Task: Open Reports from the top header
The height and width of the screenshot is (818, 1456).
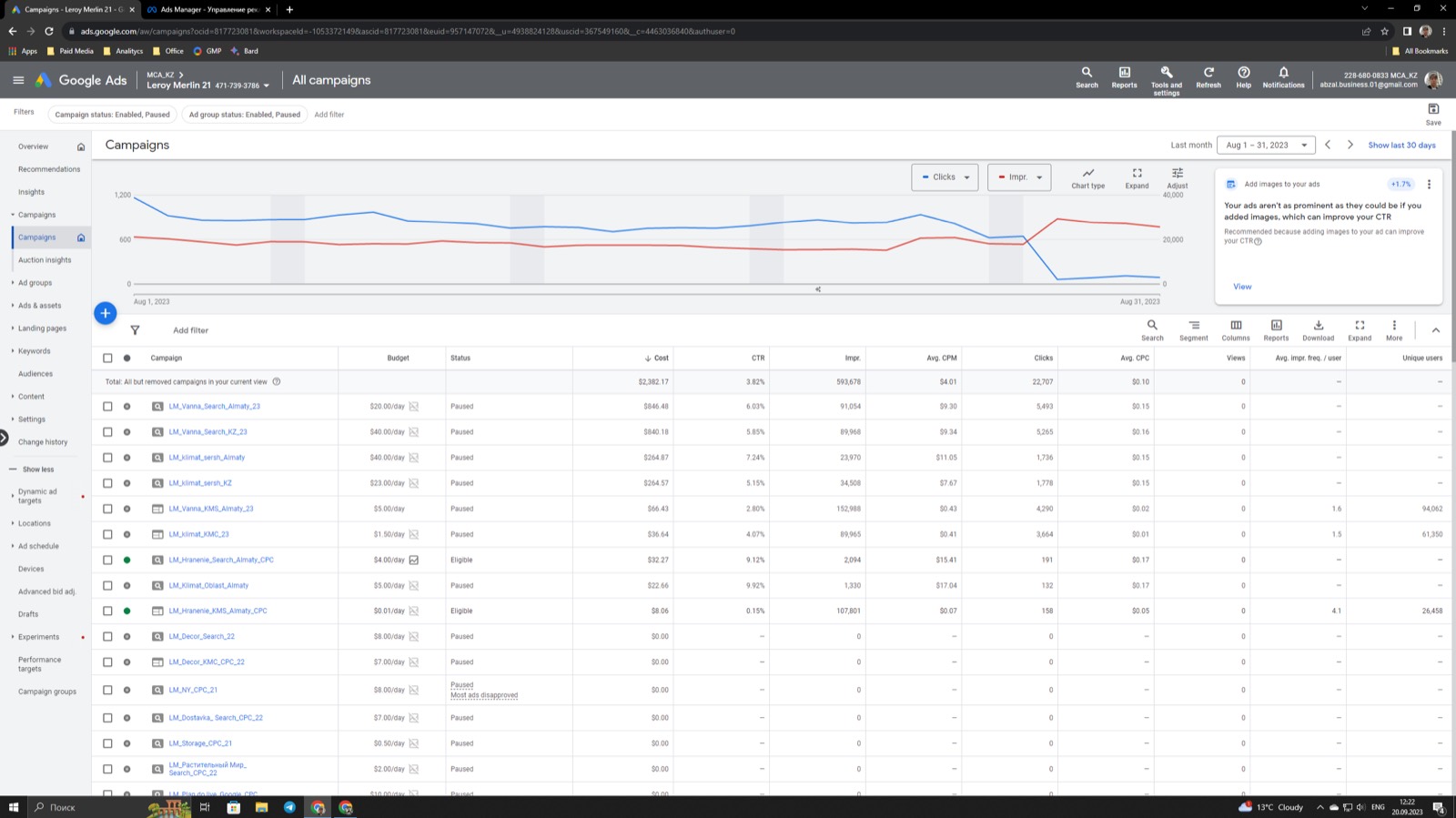Action: (1124, 77)
